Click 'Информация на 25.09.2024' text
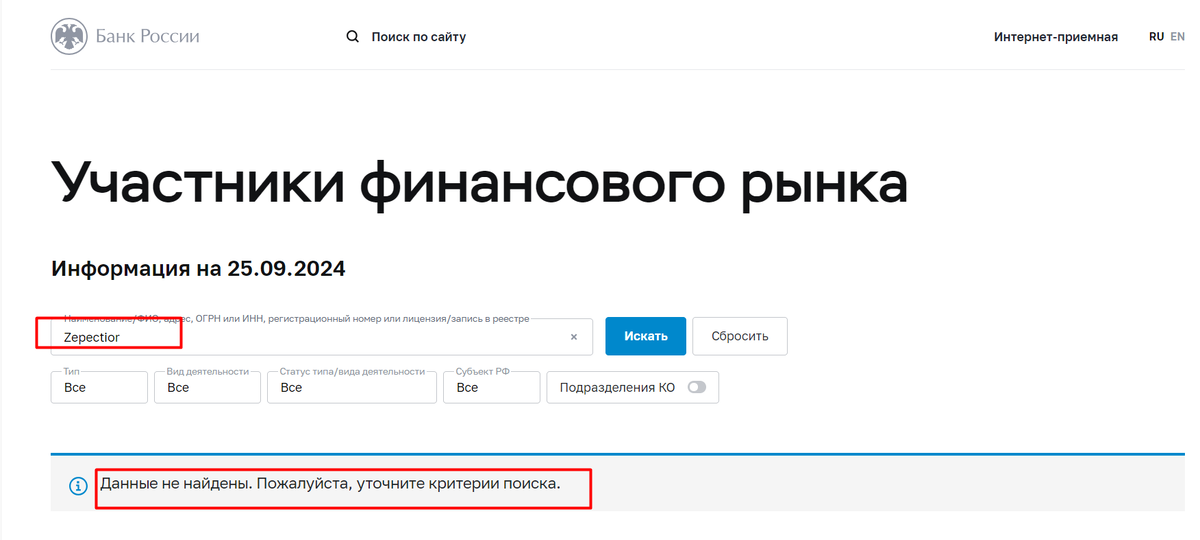The image size is (1200, 540). pos(198,269)
